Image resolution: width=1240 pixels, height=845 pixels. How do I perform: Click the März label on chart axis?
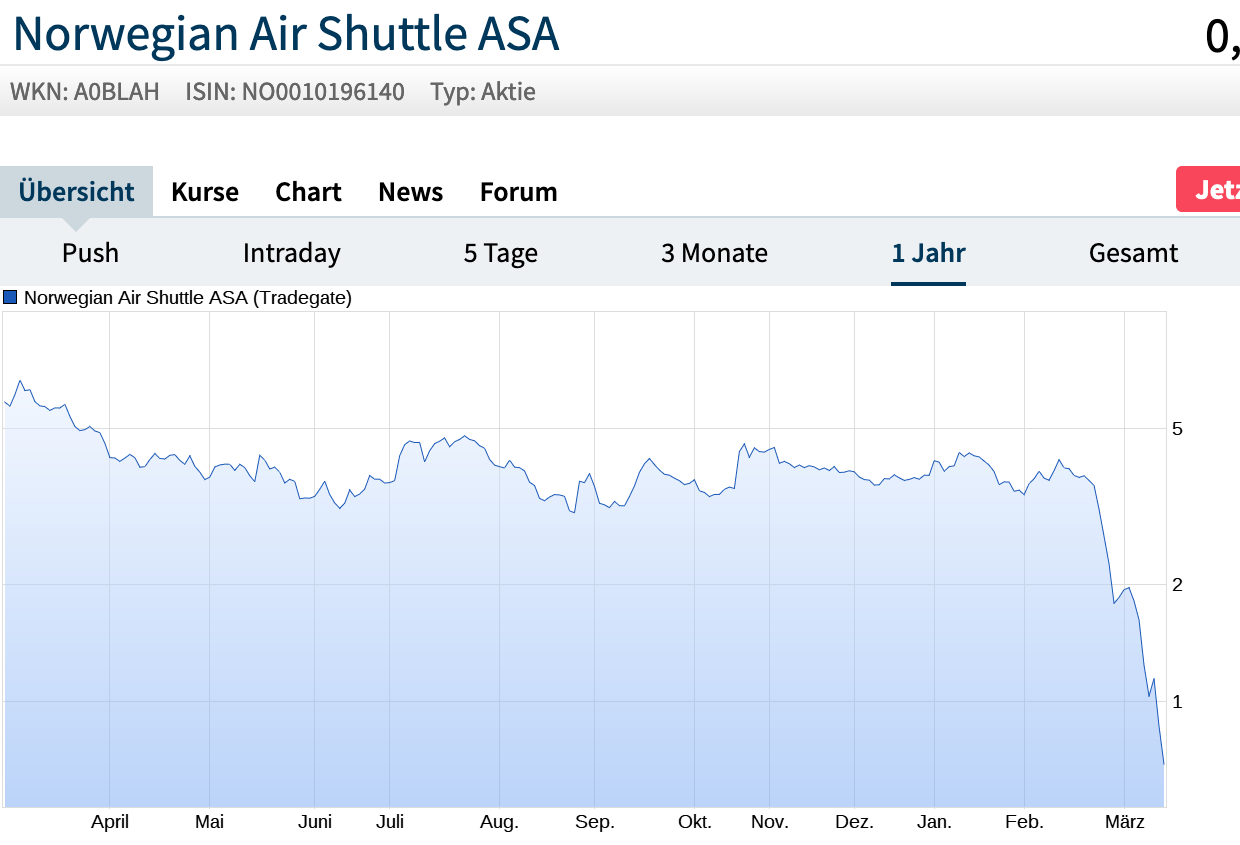pyautogui.click(x=1124, y=822)
